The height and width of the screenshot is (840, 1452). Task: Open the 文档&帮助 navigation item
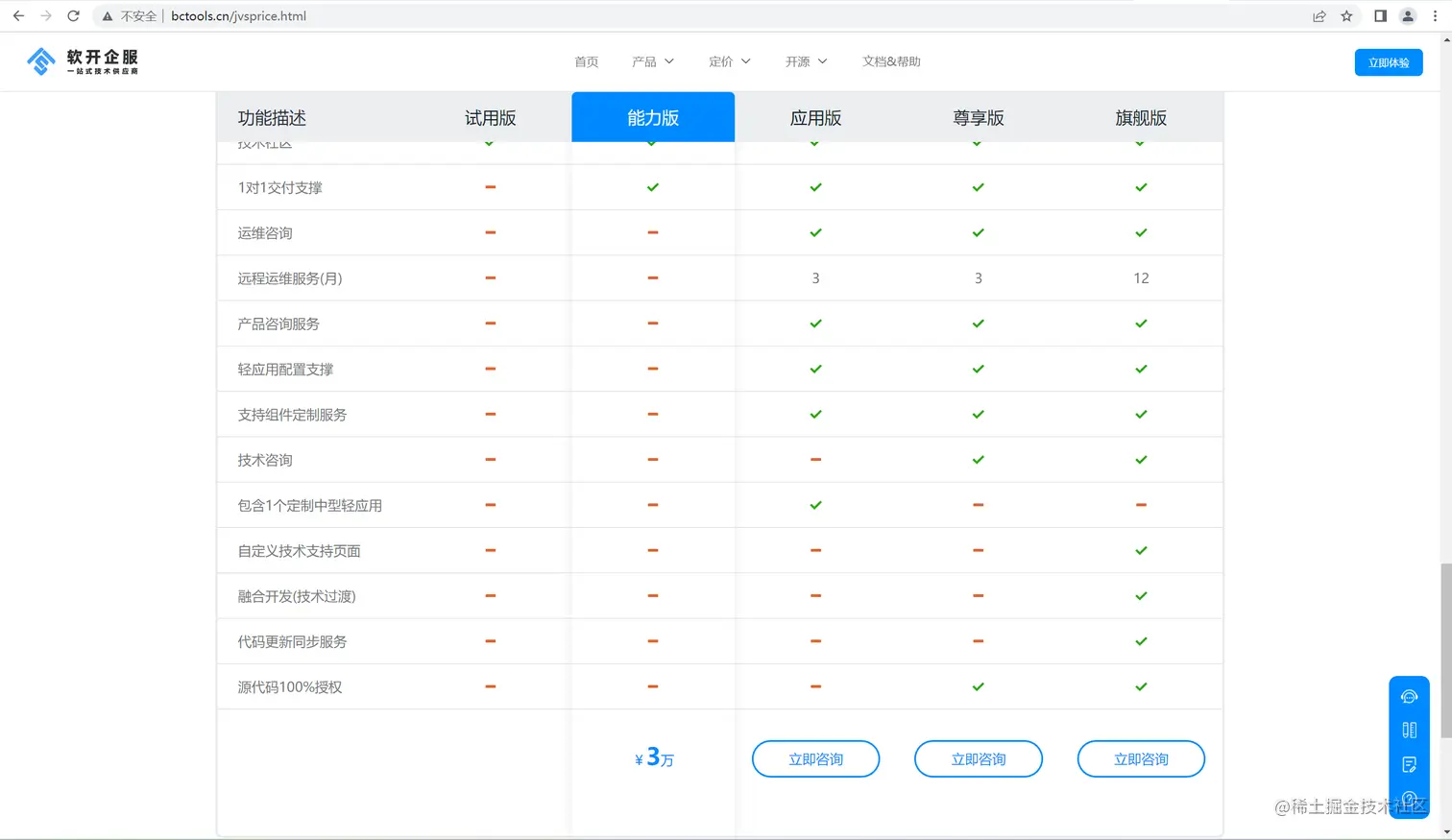891,61
